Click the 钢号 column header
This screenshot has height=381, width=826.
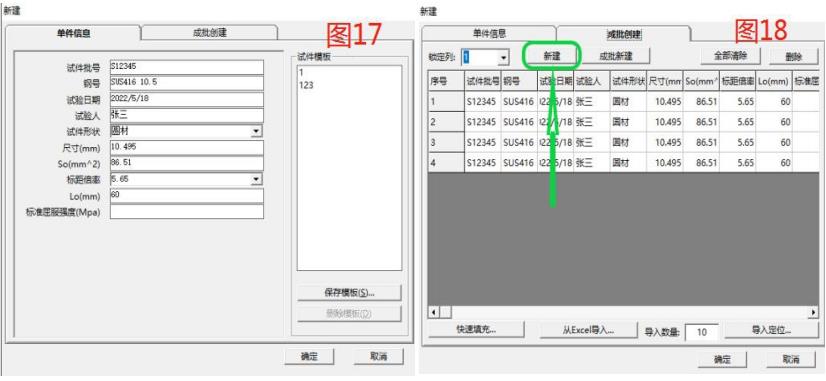519,82
